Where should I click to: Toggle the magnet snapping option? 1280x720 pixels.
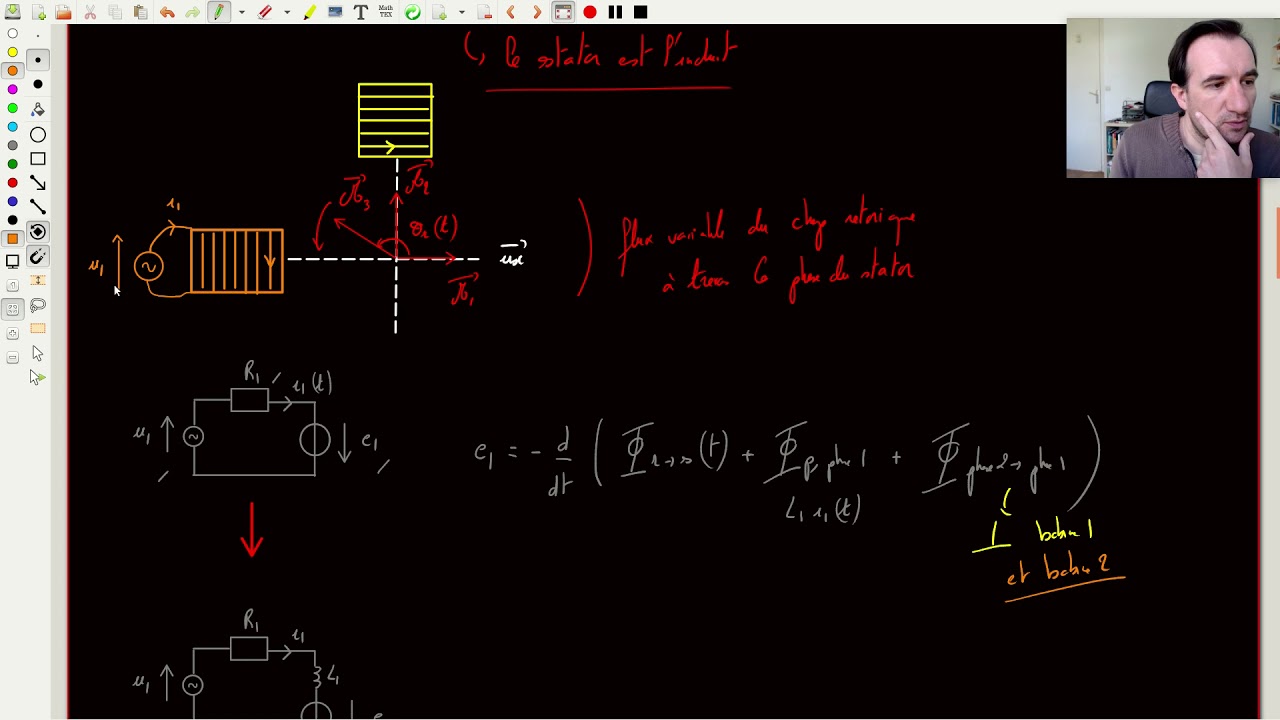37,256
